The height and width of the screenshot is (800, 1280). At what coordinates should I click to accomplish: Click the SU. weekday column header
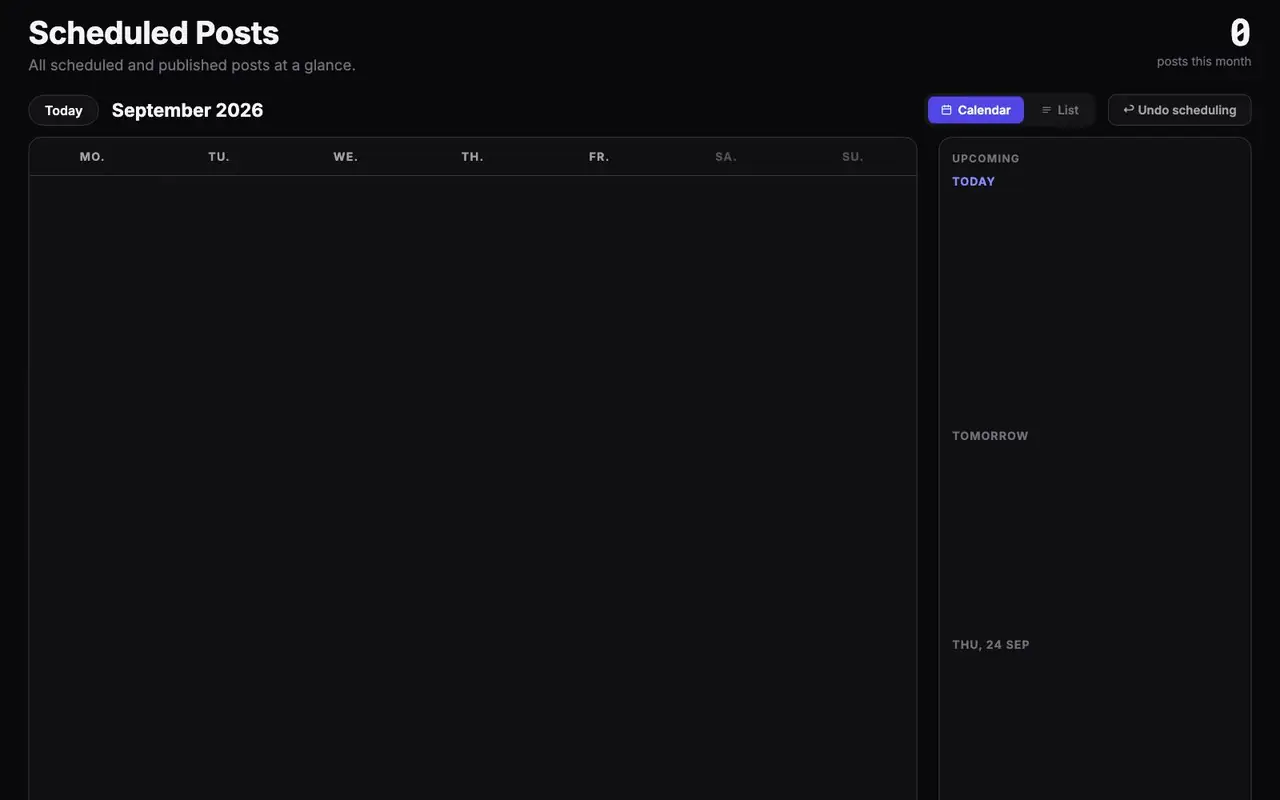(x=853, y=157)
